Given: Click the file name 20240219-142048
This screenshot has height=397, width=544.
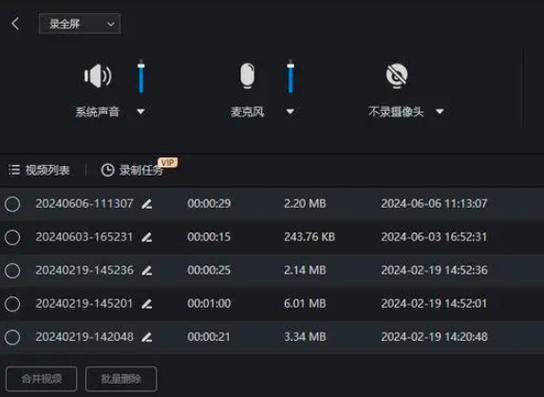Looking at the screenshot, I should (84, 337).
